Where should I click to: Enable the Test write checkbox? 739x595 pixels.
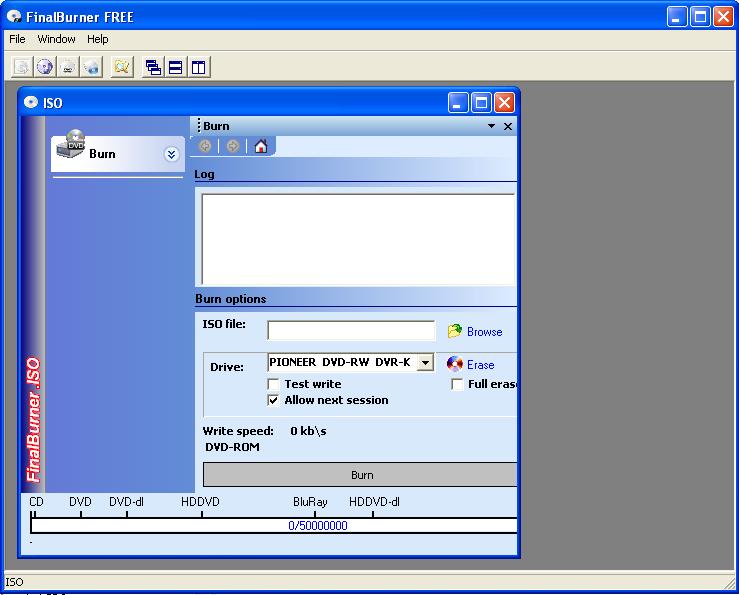[x=273, y=384]
